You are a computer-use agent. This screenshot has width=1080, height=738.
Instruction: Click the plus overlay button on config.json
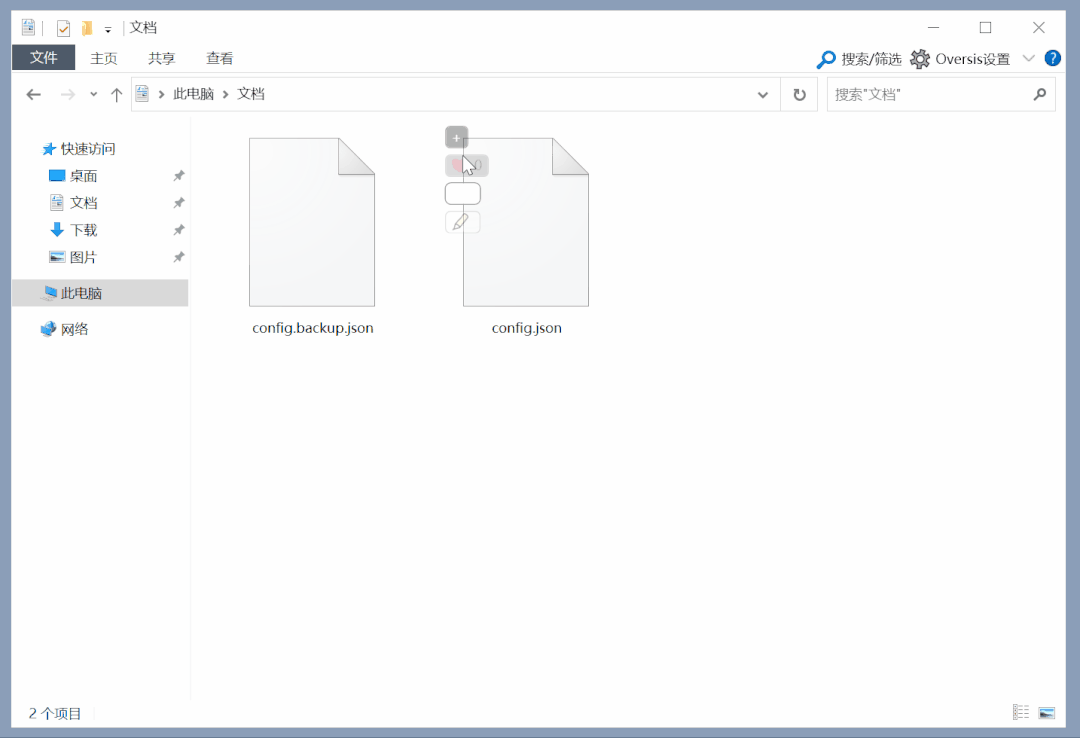pyautogui.click(x=456, y=138)
